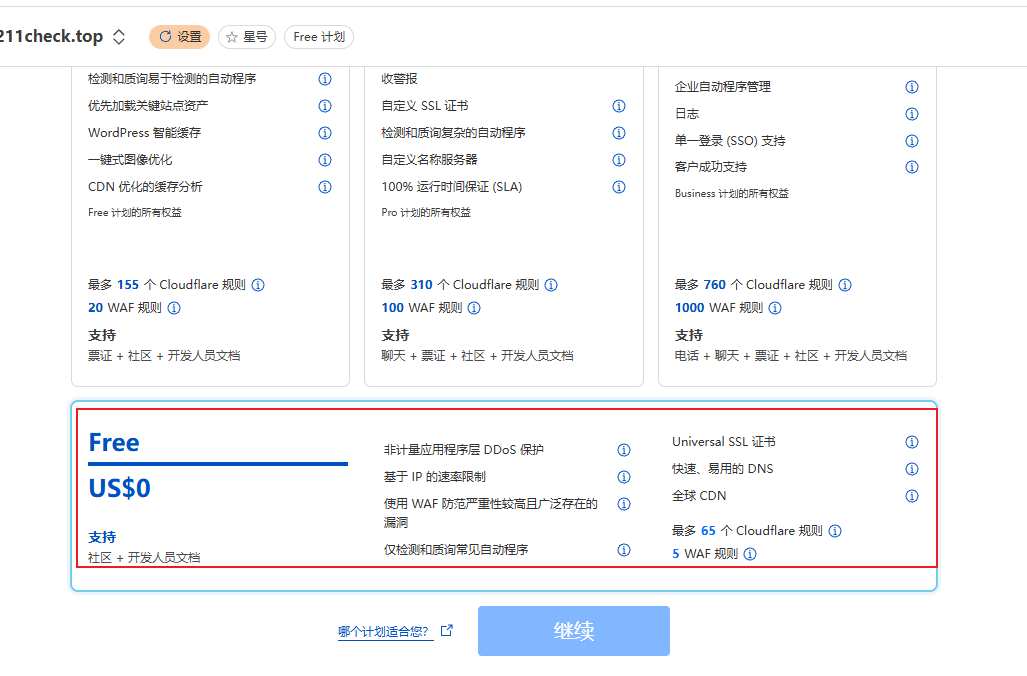1027x676 pixels.
Task: Click info icon beside 20 WAF 规则
Action: pyautogui.click(x=174, y=308)
